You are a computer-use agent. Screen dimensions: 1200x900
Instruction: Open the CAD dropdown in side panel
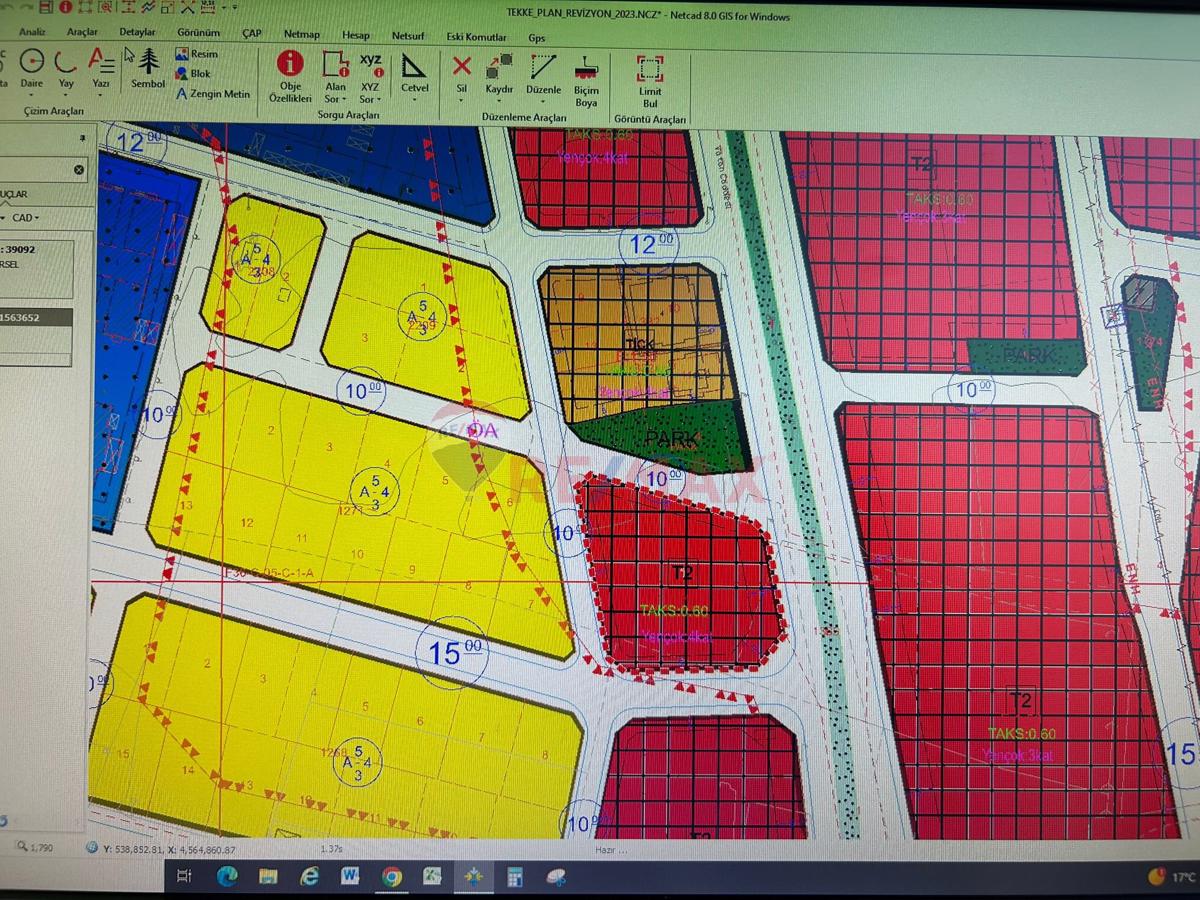(24, 217)
